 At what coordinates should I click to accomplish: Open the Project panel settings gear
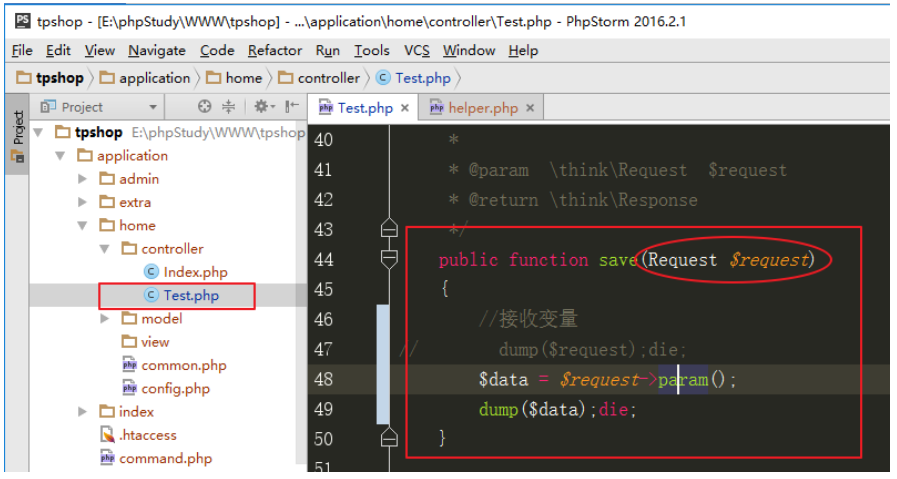tap(264, 106)
